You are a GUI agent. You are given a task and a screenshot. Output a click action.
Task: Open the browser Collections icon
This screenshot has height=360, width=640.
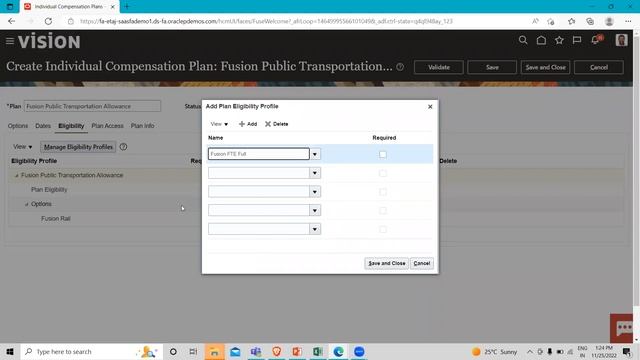click(x=590, y=21)
